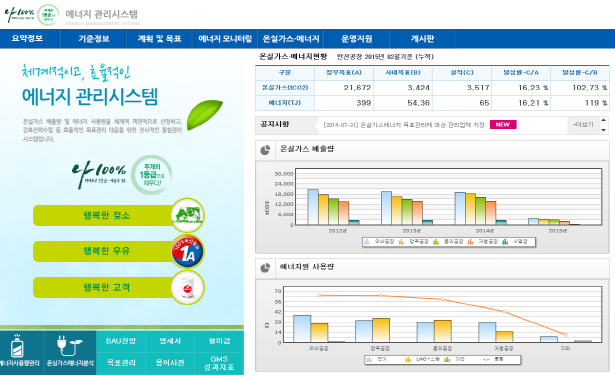615x376 pixels.
Task: Open 온실가스에너지분석 plug icon tile
Action: 70,352
